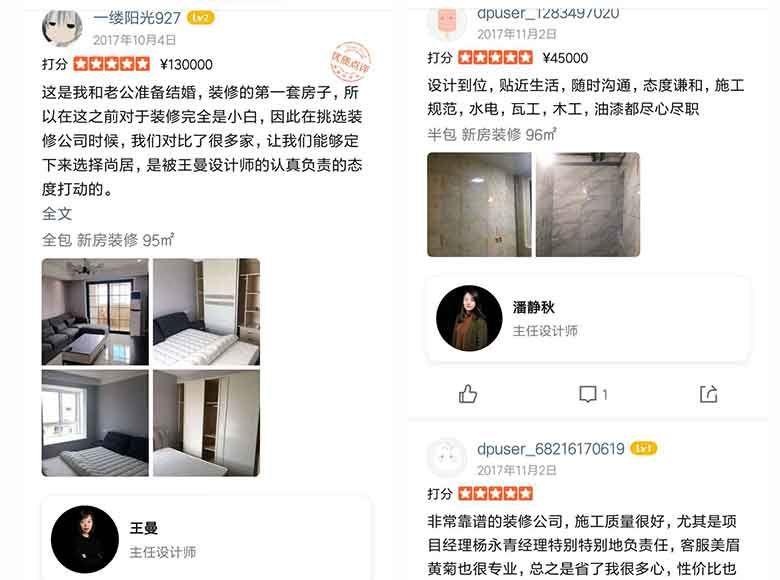Open comments on the dpuser_1283497020 review
The height and width of the screenshot is (580, 780).
(593, 394)
